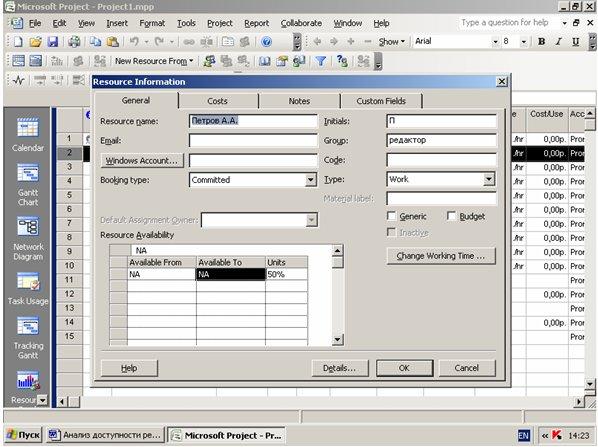Select the Task Usage view icon
Image resolution: width=598 pixels, height=447 pixels.
pos(27,282)
